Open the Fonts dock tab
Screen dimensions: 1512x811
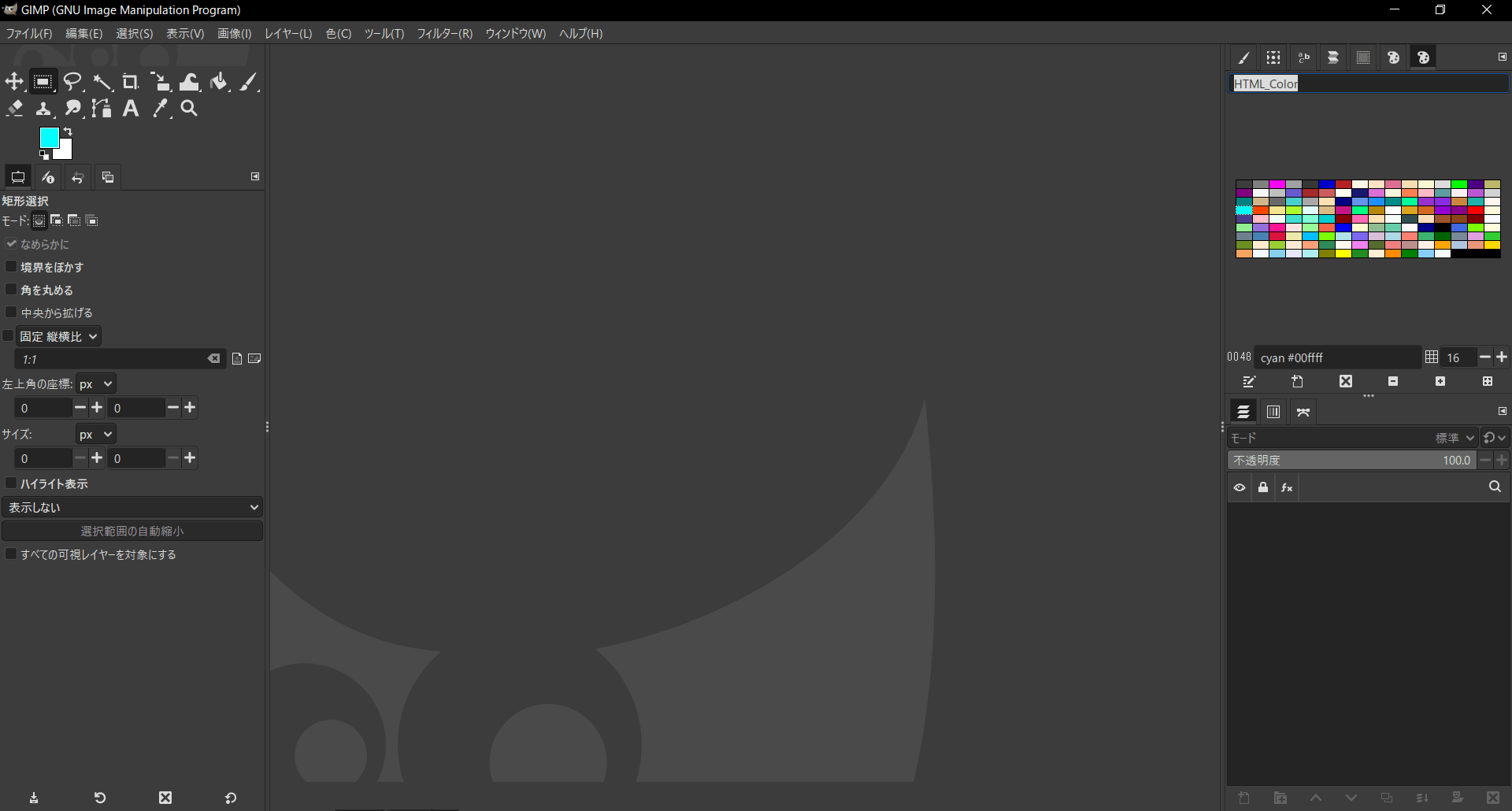coord(1303,57)
